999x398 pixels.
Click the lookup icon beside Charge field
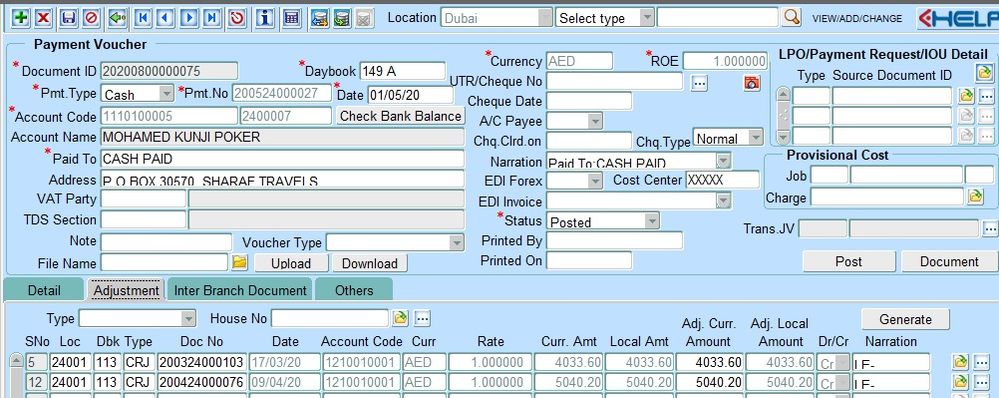(975, 197)
